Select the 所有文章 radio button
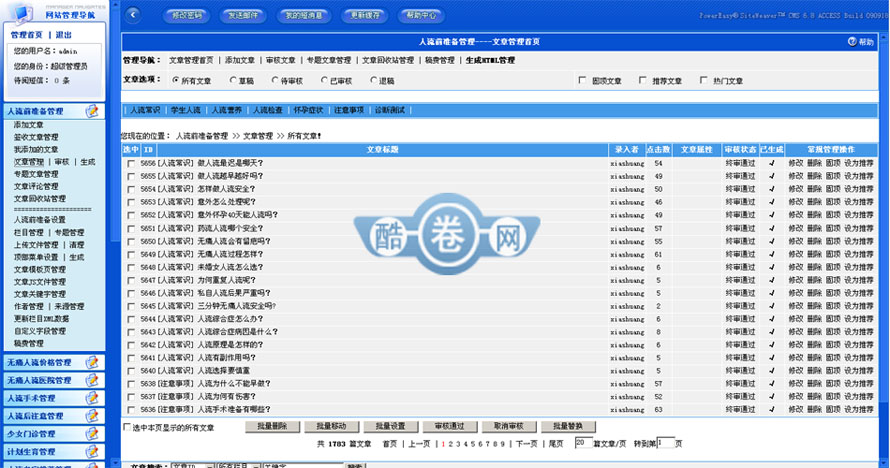The height and width of the screenshot is (468, 890). [176, 80]
